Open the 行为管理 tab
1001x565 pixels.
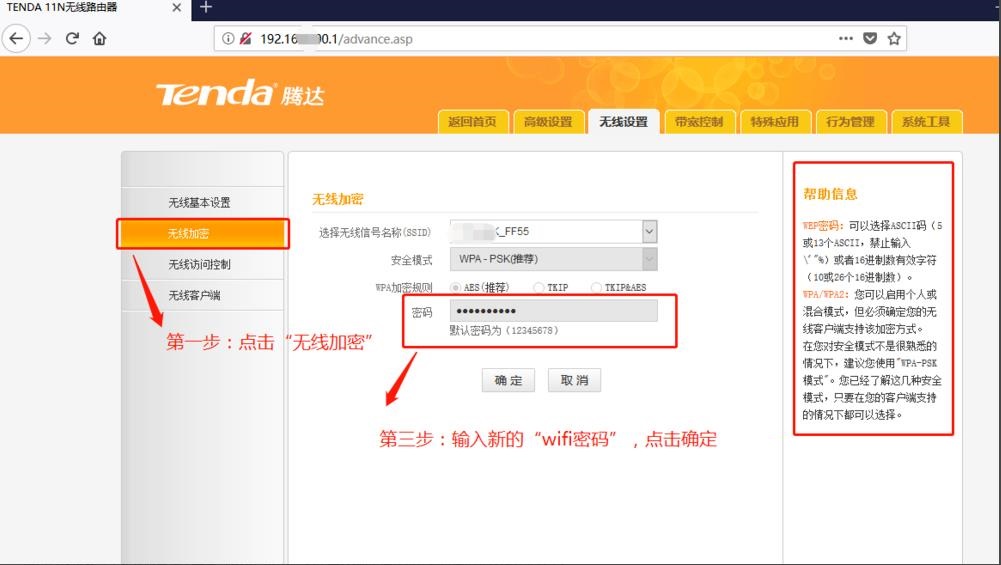(850, 121)
